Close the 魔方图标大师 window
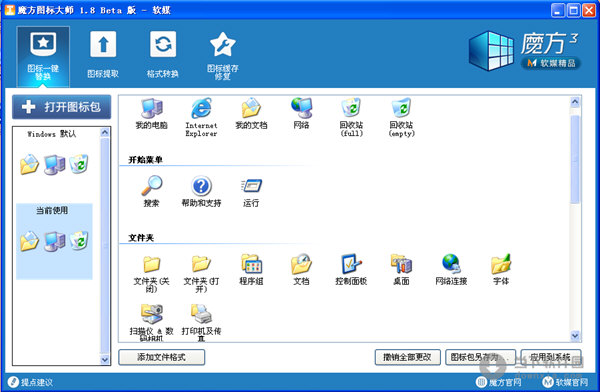Screen dimensions: 600x392 coord(589,10)
